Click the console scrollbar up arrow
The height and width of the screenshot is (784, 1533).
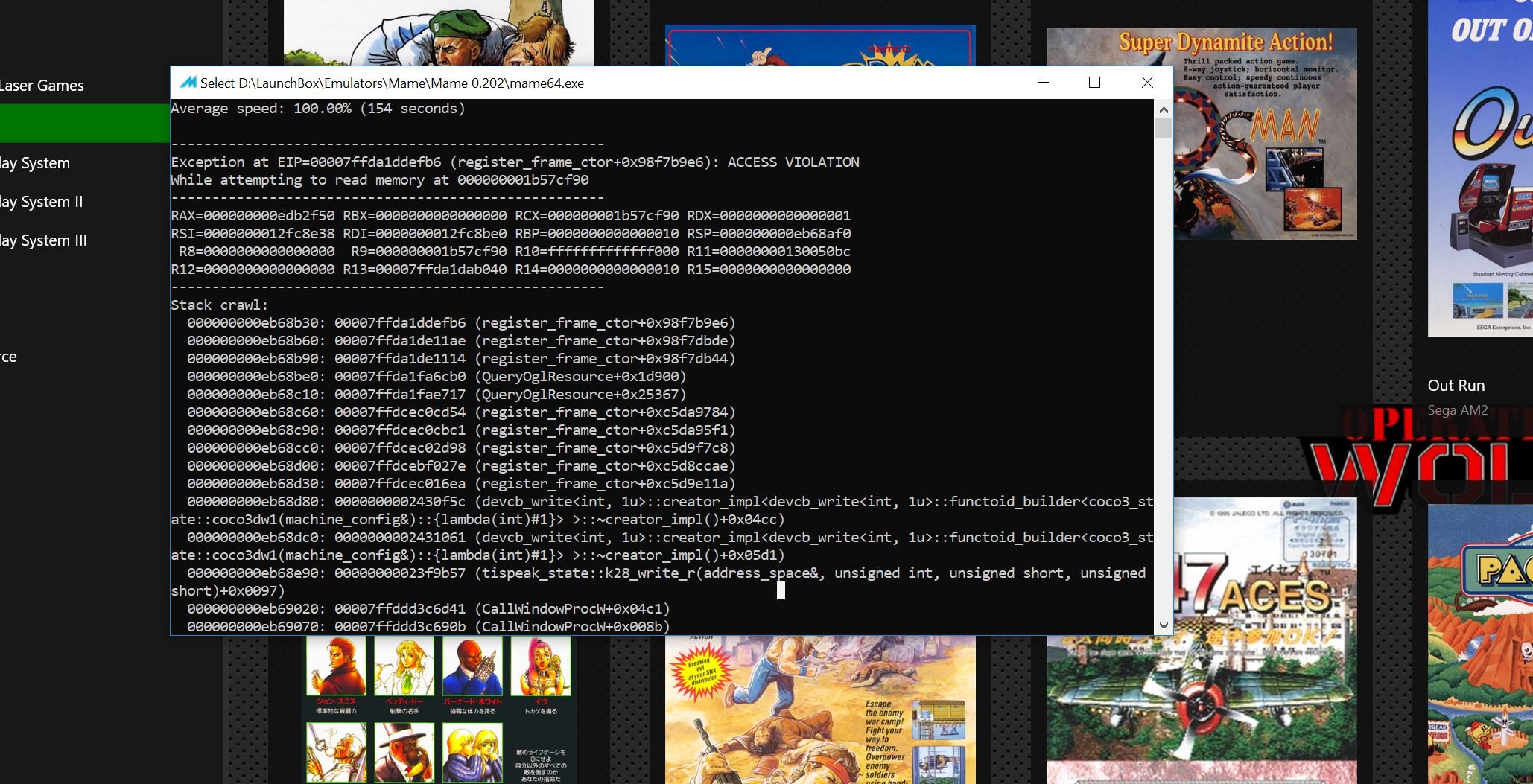tap(1164, 109)
